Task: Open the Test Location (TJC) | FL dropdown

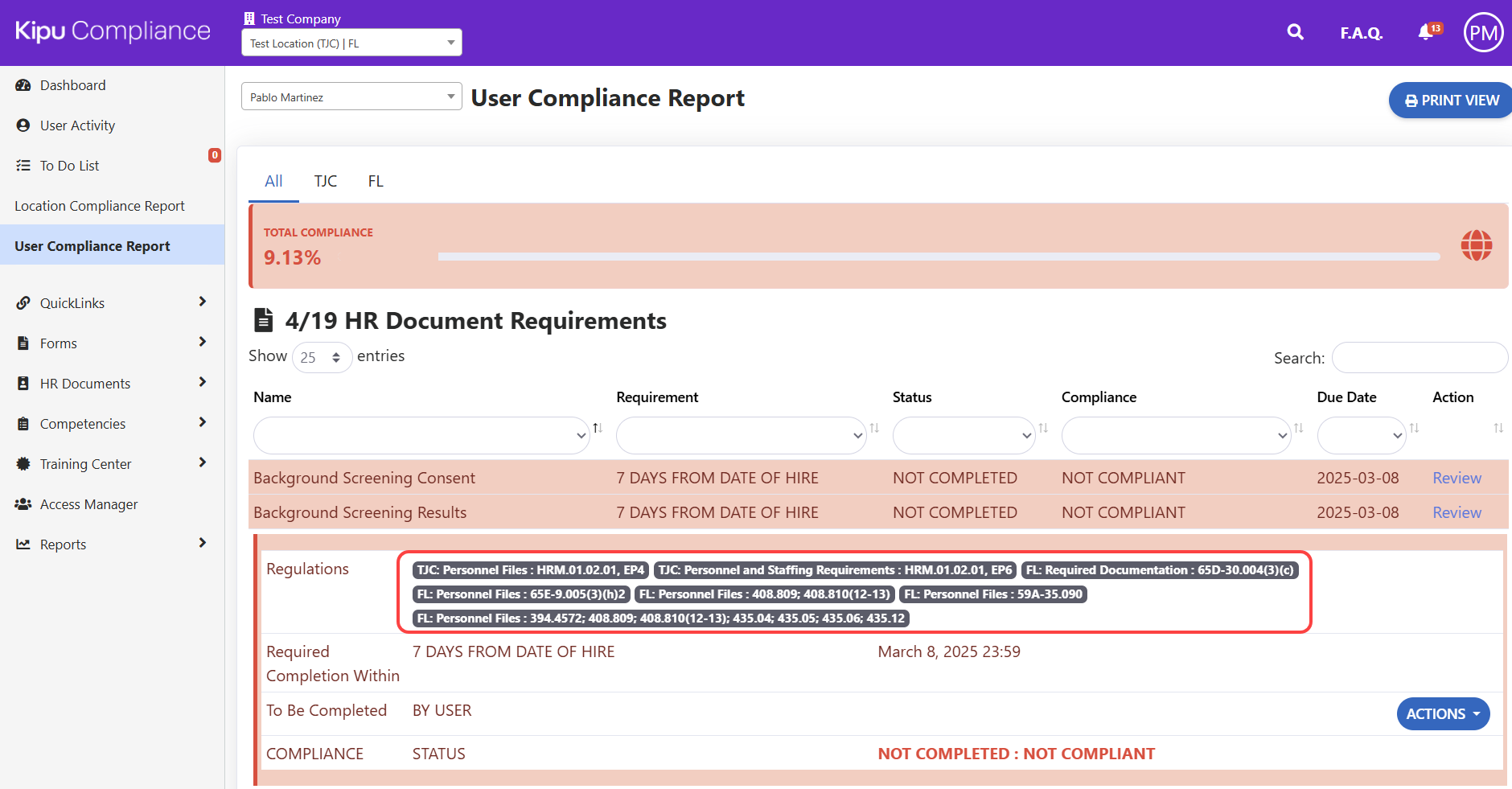Action: pyautogui.click(x=351, y=43)
